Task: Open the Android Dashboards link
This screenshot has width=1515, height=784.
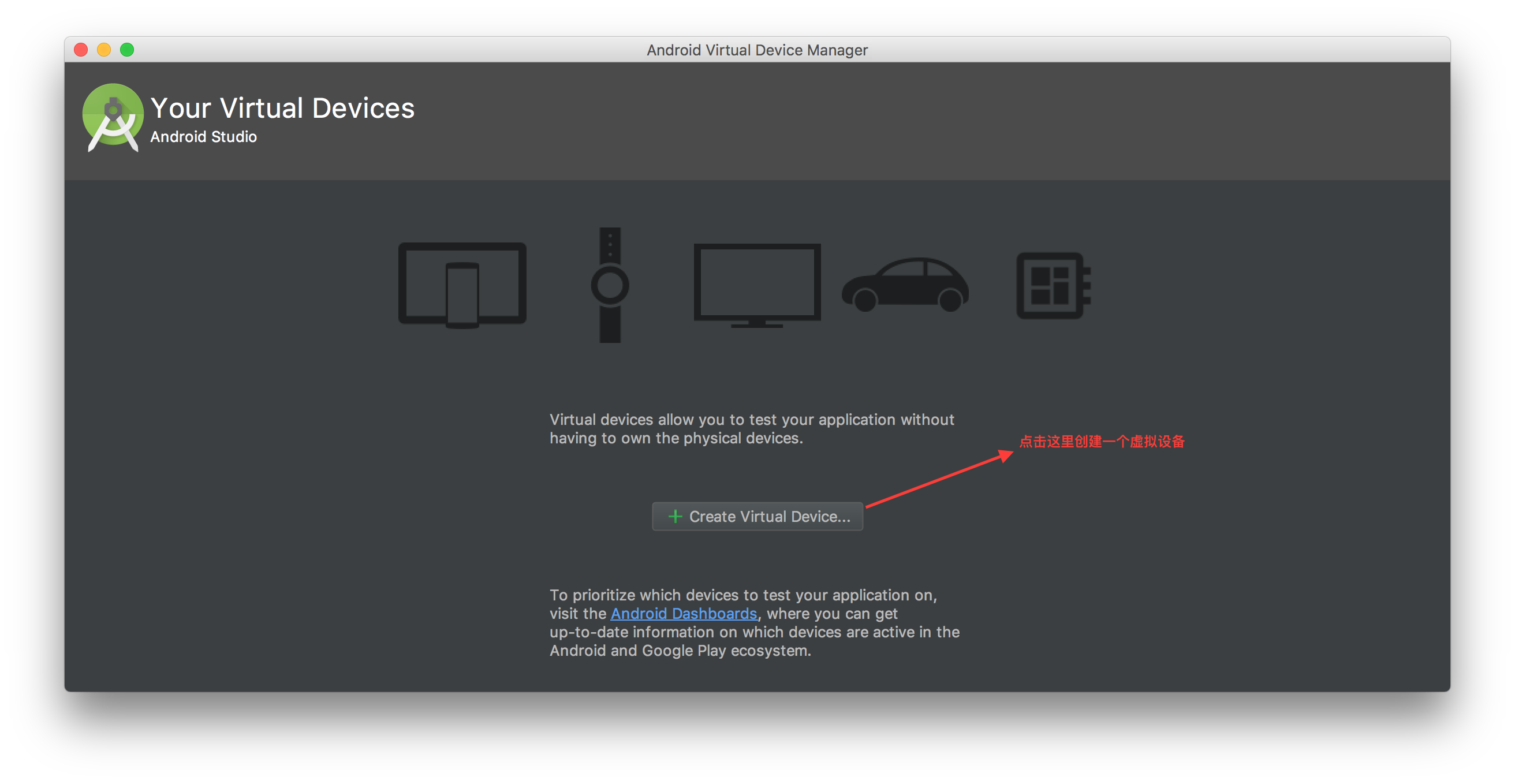Action: 684,614
